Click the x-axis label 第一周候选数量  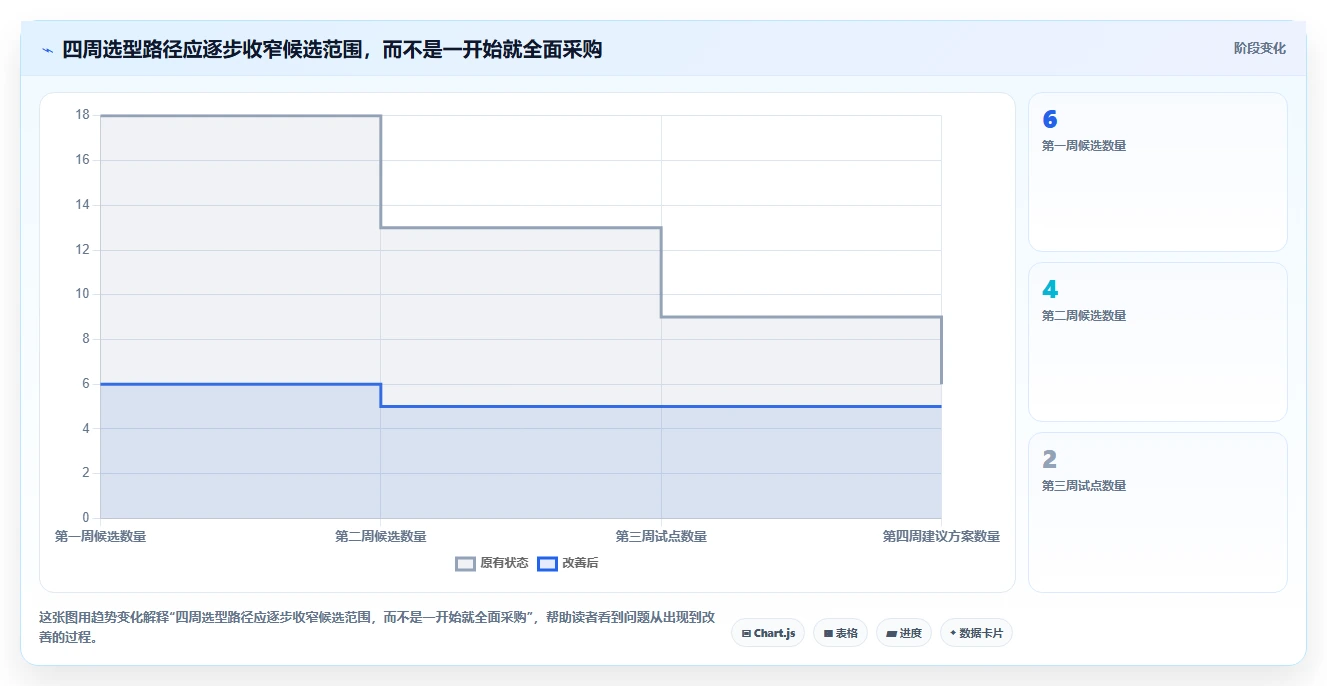pyautogui.click(x=100, y=537)
